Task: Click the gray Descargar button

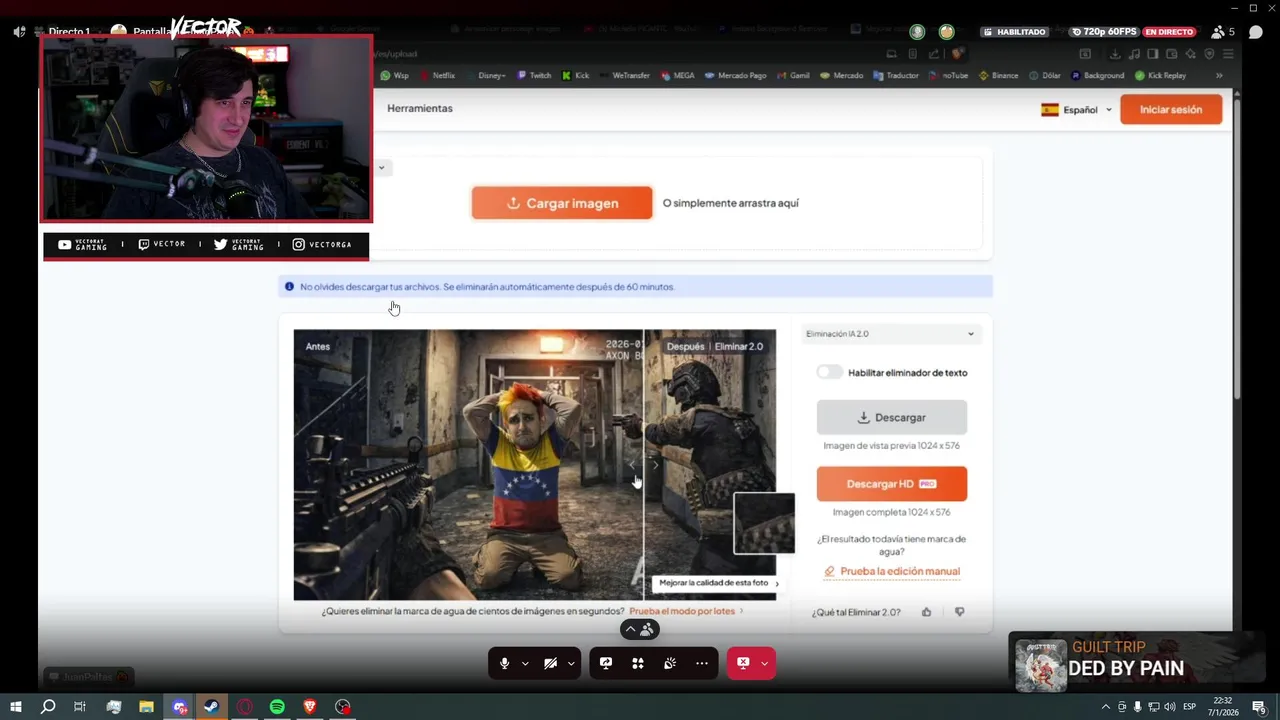Action: (x=892, y=418)
